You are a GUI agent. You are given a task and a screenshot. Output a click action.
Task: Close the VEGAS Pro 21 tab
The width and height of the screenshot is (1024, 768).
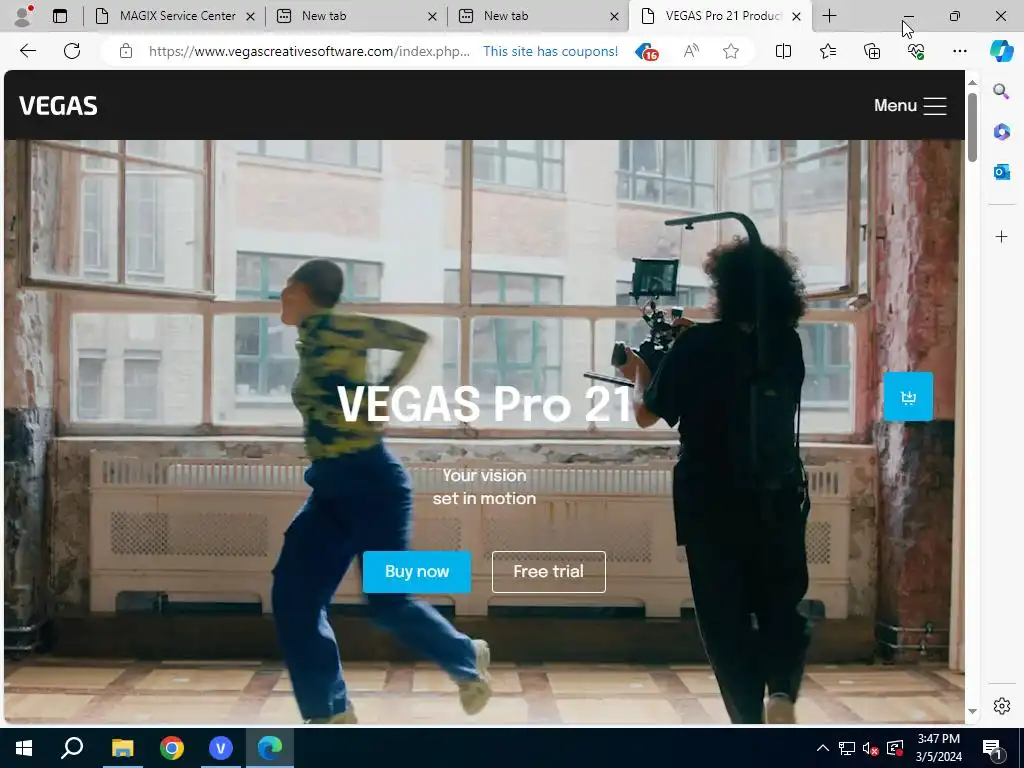coord(796,16)
